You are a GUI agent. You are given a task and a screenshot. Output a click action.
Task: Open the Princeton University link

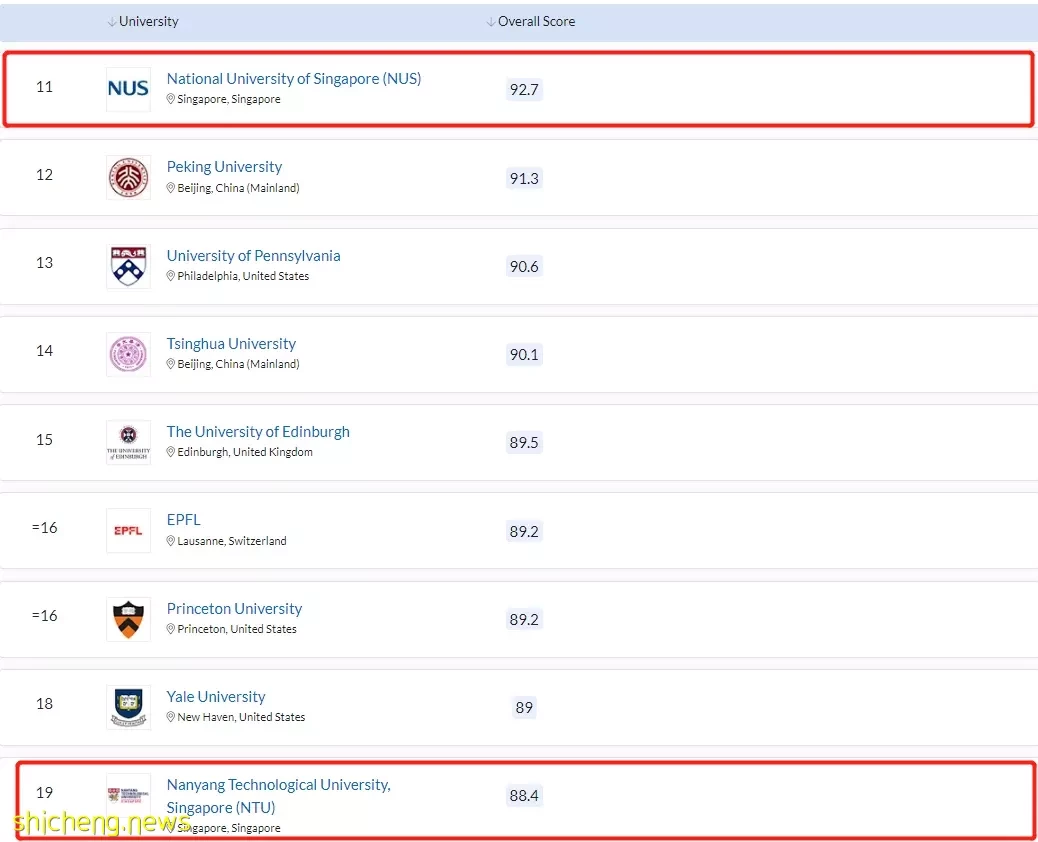[x=234, y=608]
